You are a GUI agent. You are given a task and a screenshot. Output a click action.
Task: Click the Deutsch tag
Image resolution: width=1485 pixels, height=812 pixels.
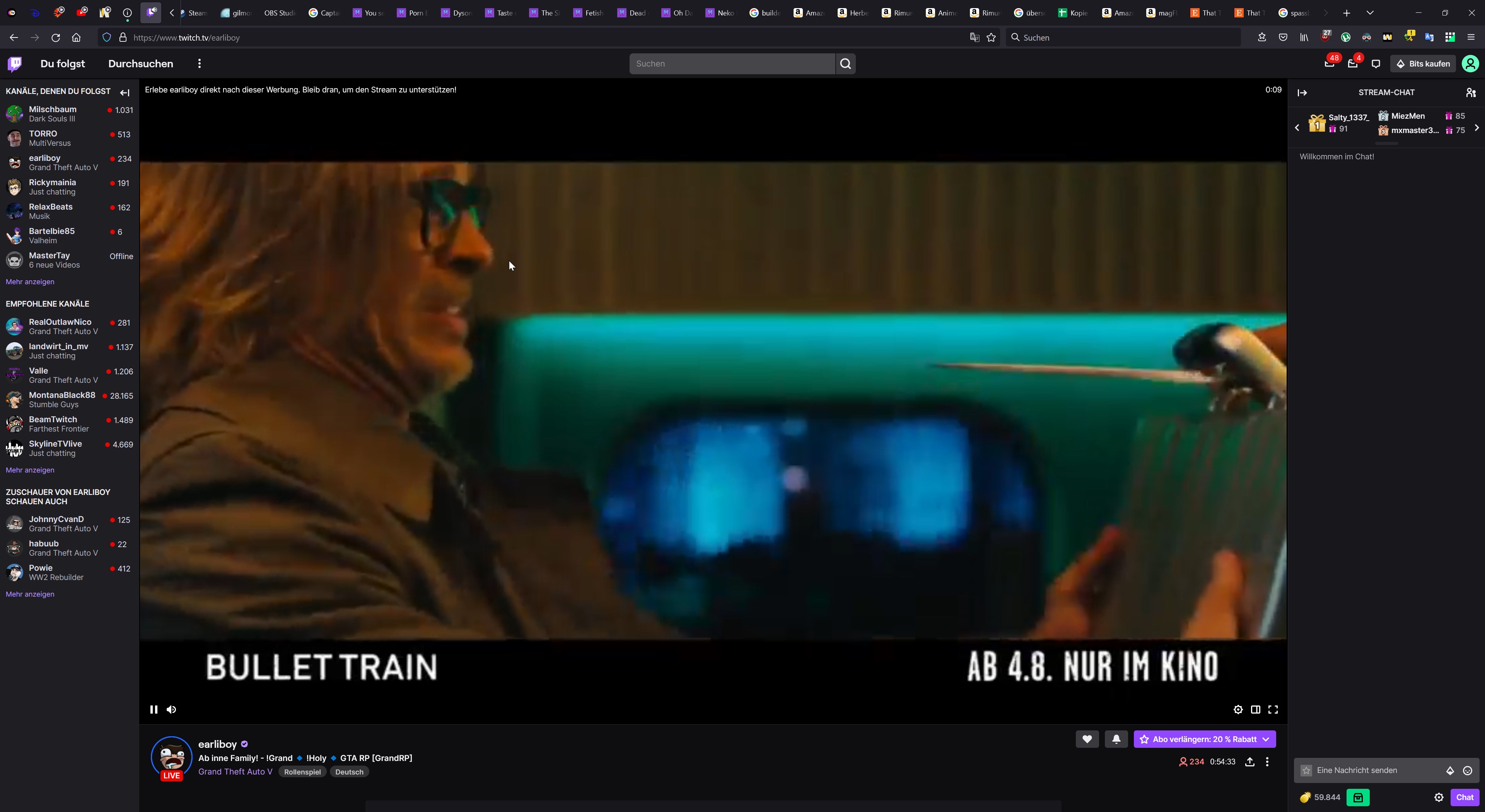(x=349, y=772)
